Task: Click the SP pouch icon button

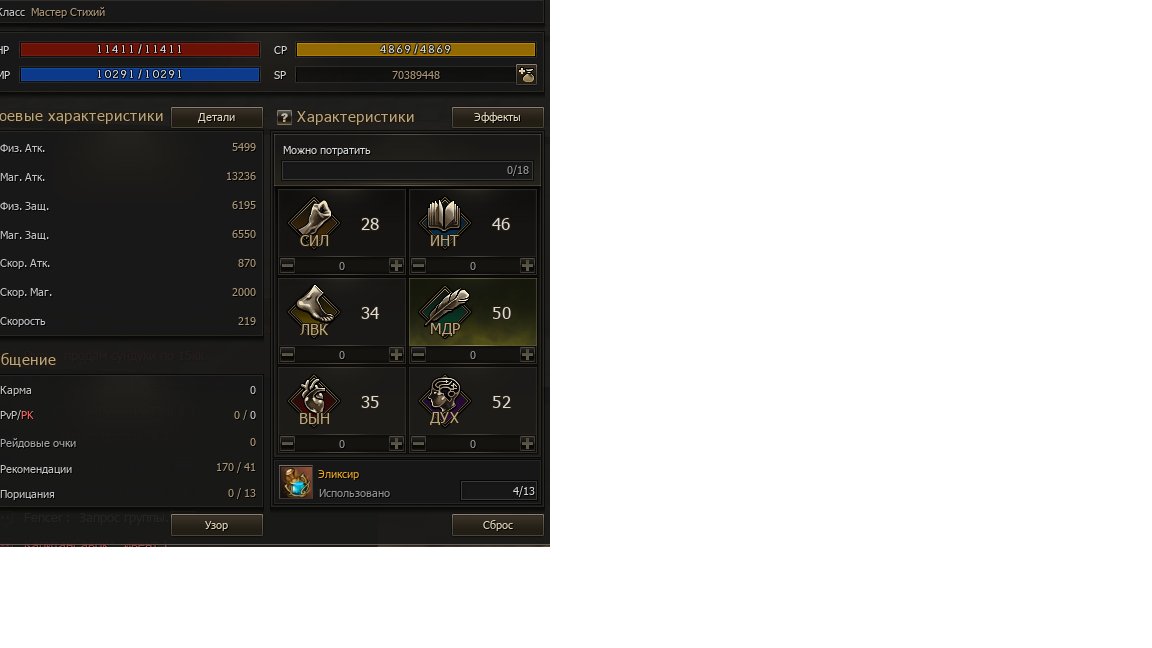Action: tap(526, 74)
